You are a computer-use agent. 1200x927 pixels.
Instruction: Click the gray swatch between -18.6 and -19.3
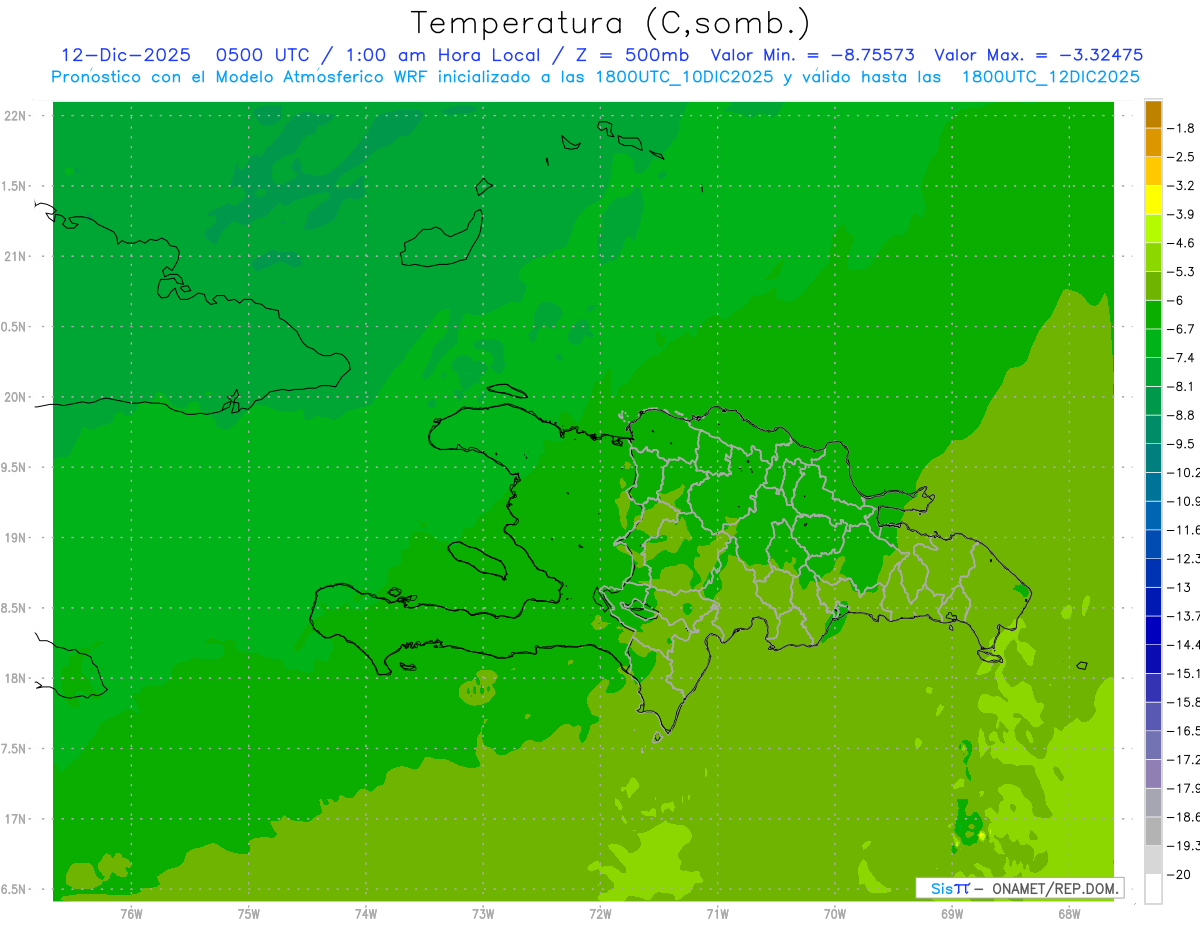(1153, 832)
